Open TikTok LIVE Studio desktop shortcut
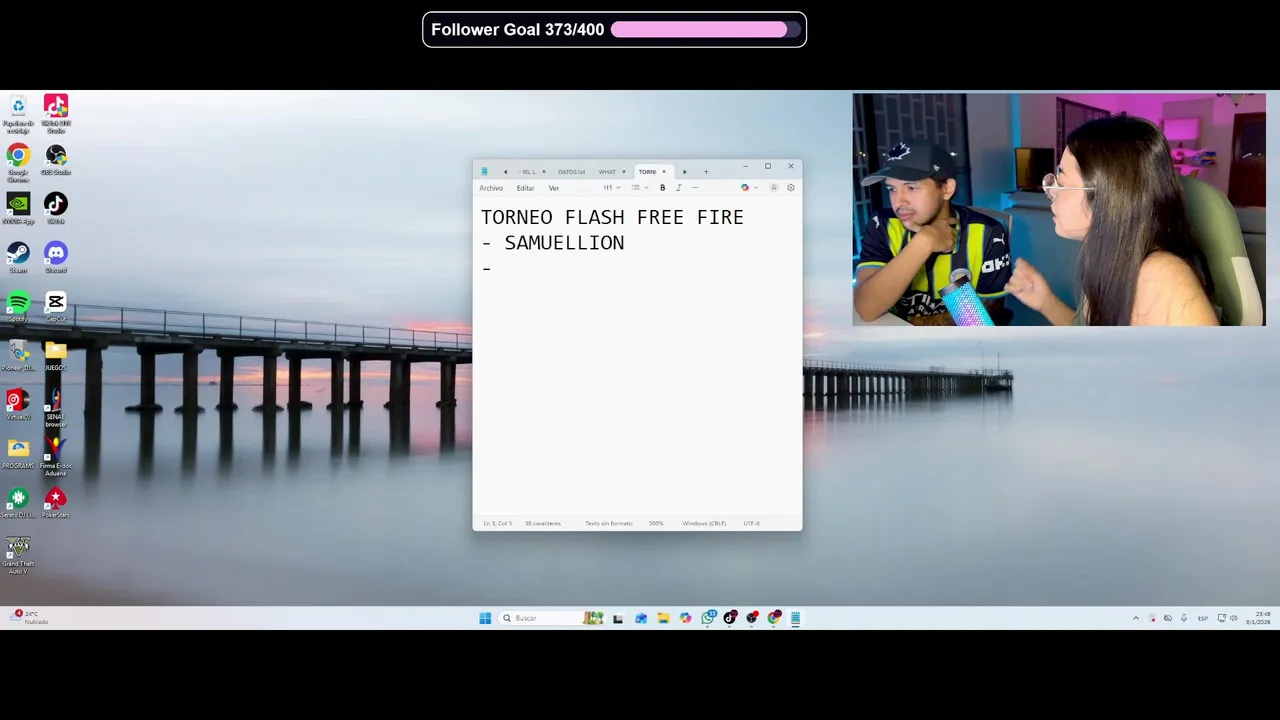 tap(56, 115)
